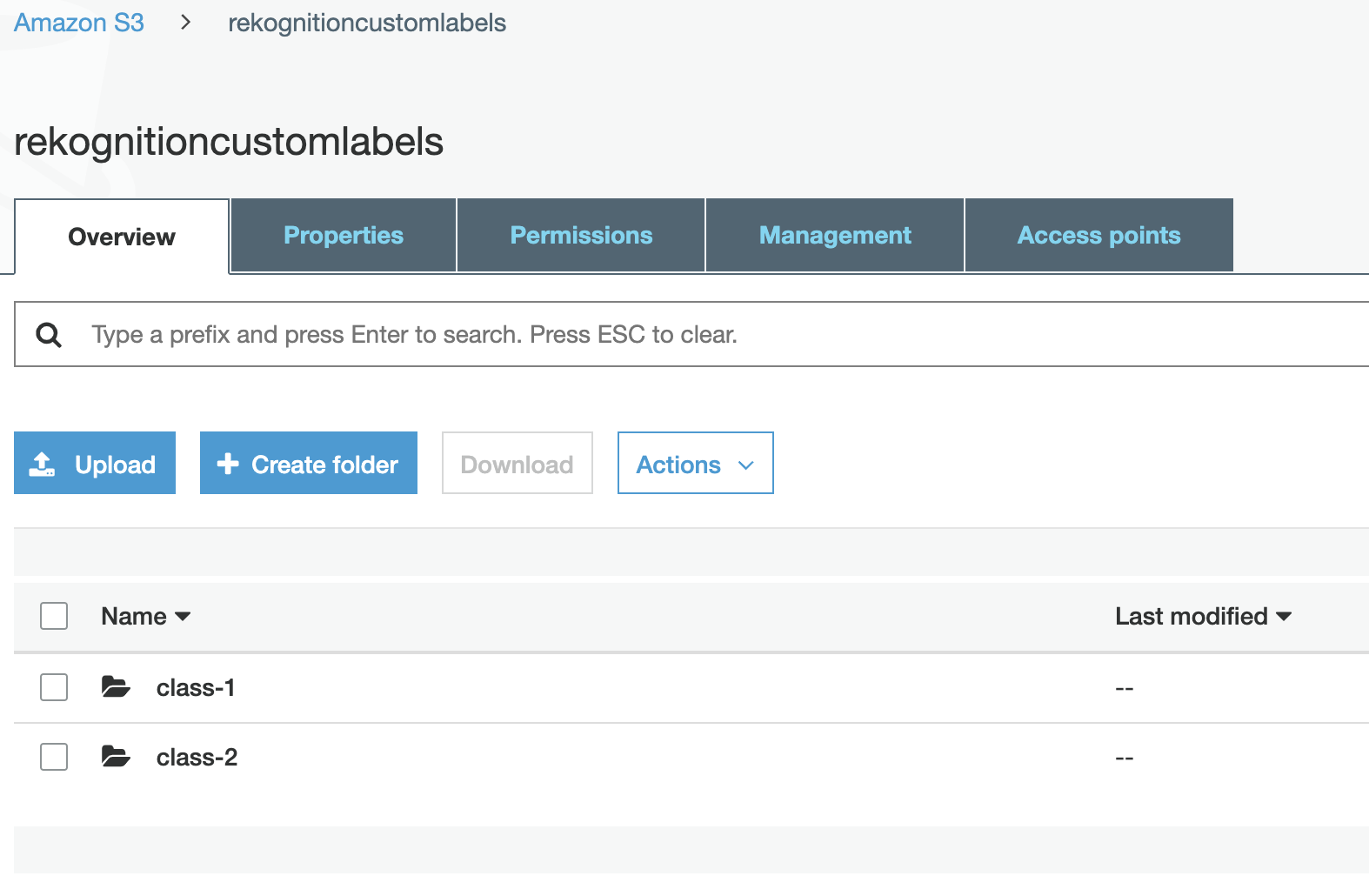The image size is (1369, 896).
Task: Follow the Amazon S3 breadcrumb link
Action: pyautogui.click(x=79, y=23)
